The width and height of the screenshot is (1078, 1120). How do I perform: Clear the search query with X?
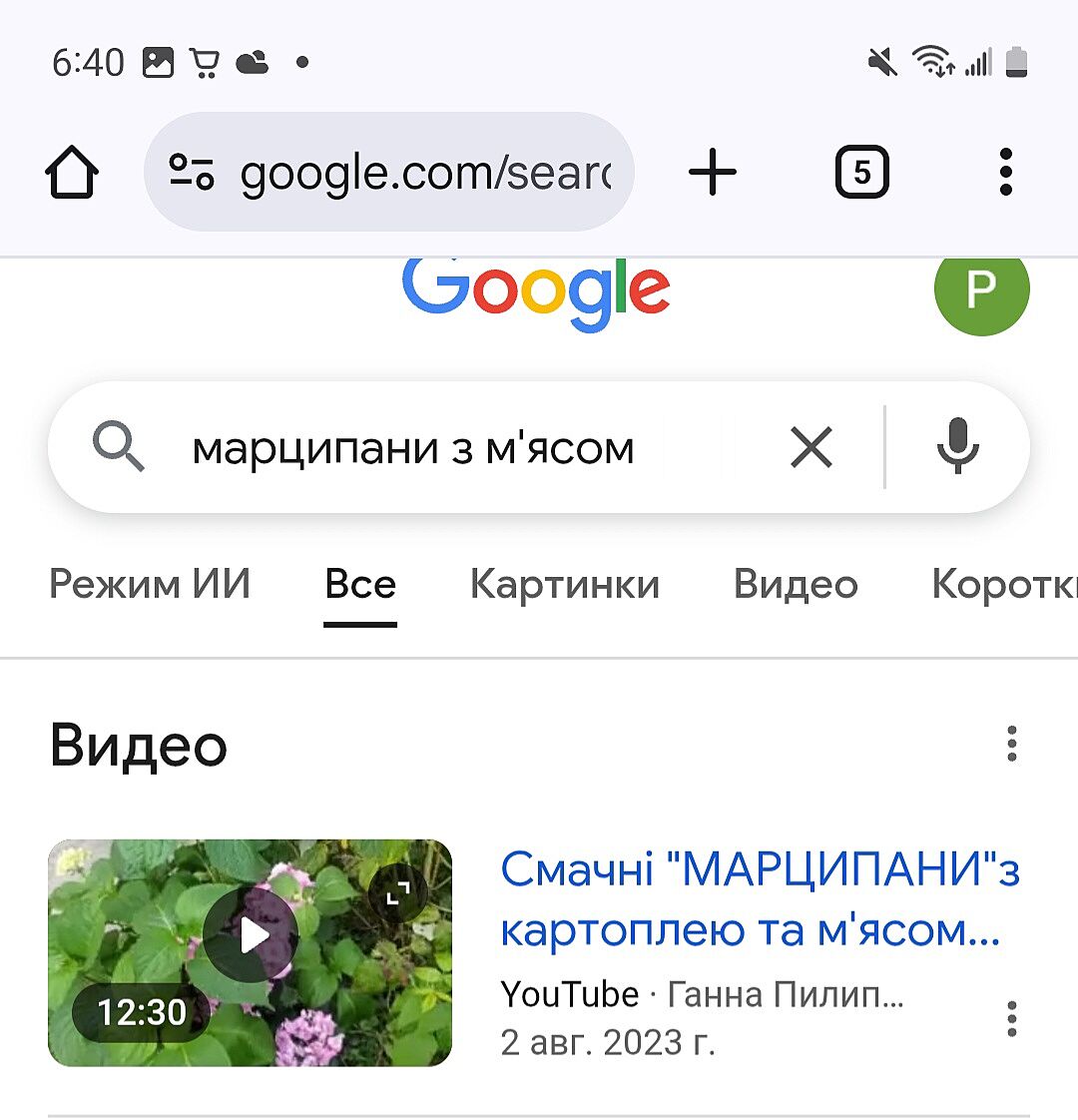(x=811, y=447)
